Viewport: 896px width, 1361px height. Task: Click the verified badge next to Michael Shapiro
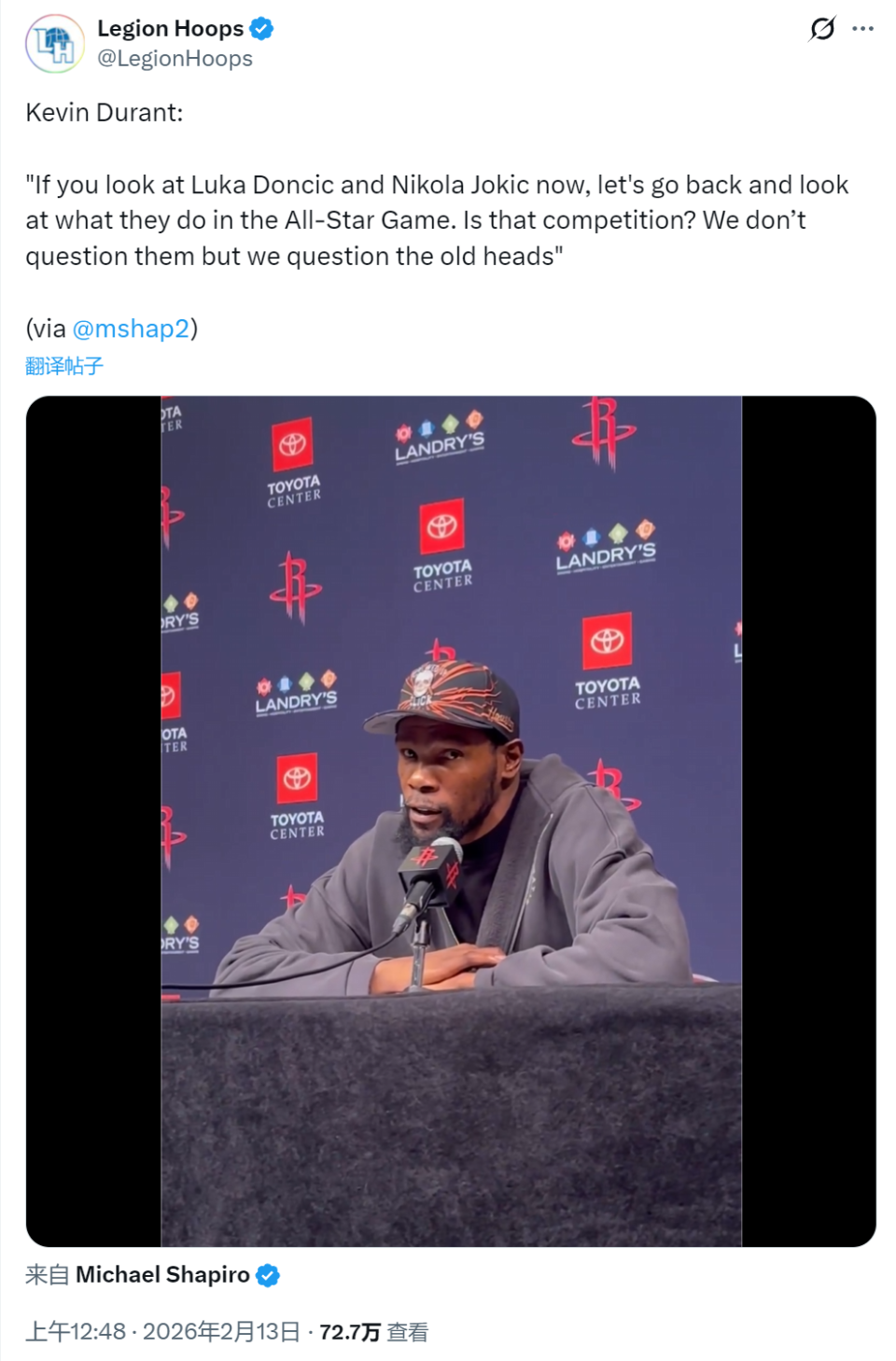268,1275
